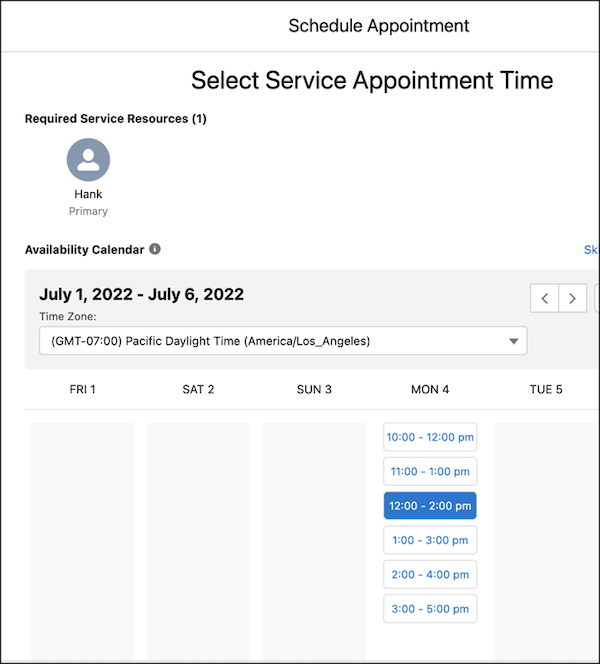Screen dimensions: 600x664
Task: Click the Select Service Appointment Time heading
Action: (372, 80)
